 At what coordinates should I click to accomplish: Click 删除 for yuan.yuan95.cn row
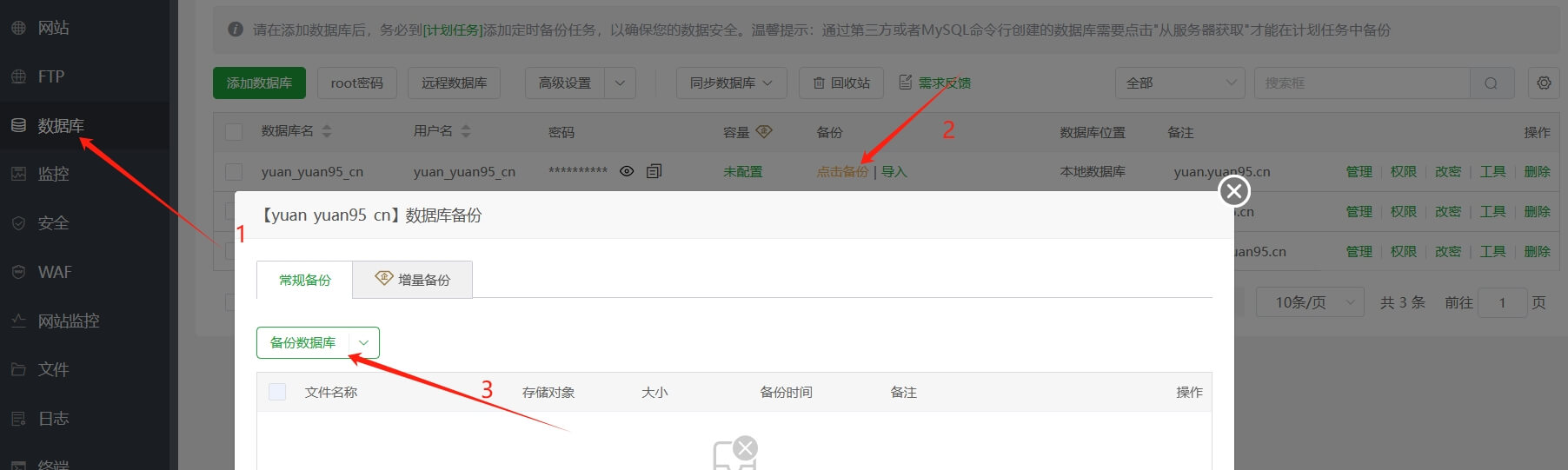1538,171
